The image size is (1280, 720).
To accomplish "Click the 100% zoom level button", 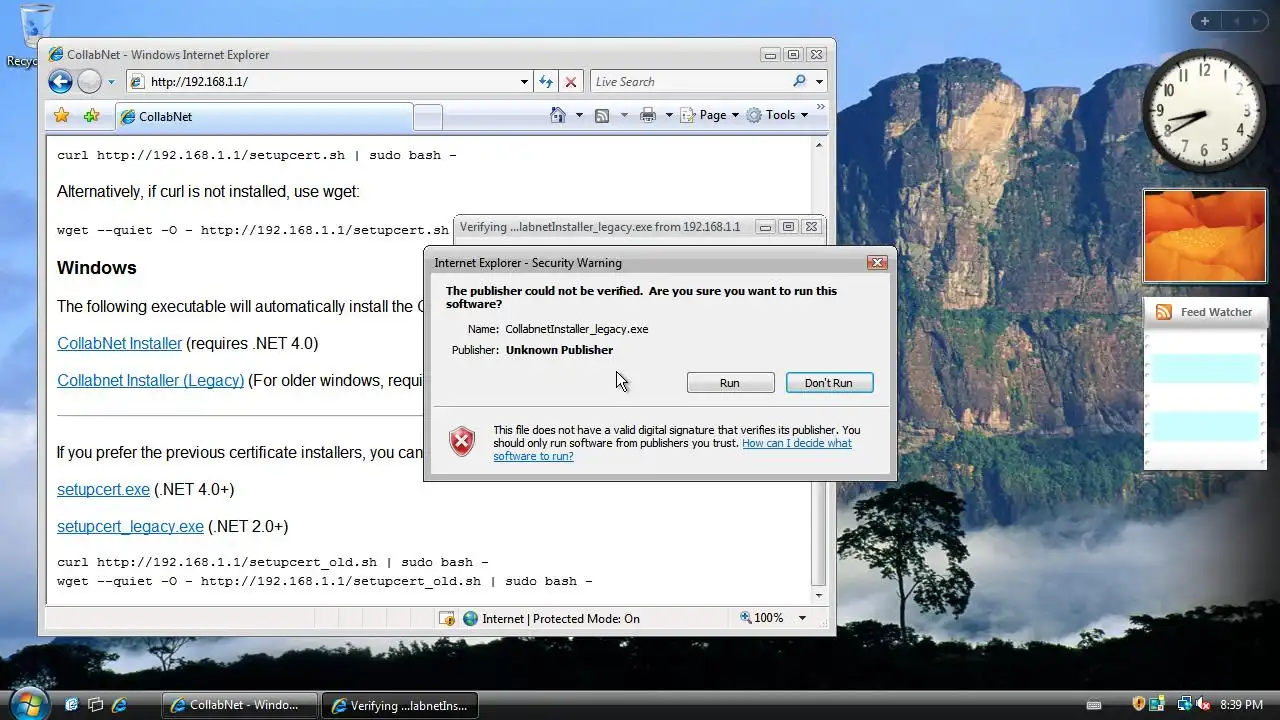I will (x=762, y=618).
